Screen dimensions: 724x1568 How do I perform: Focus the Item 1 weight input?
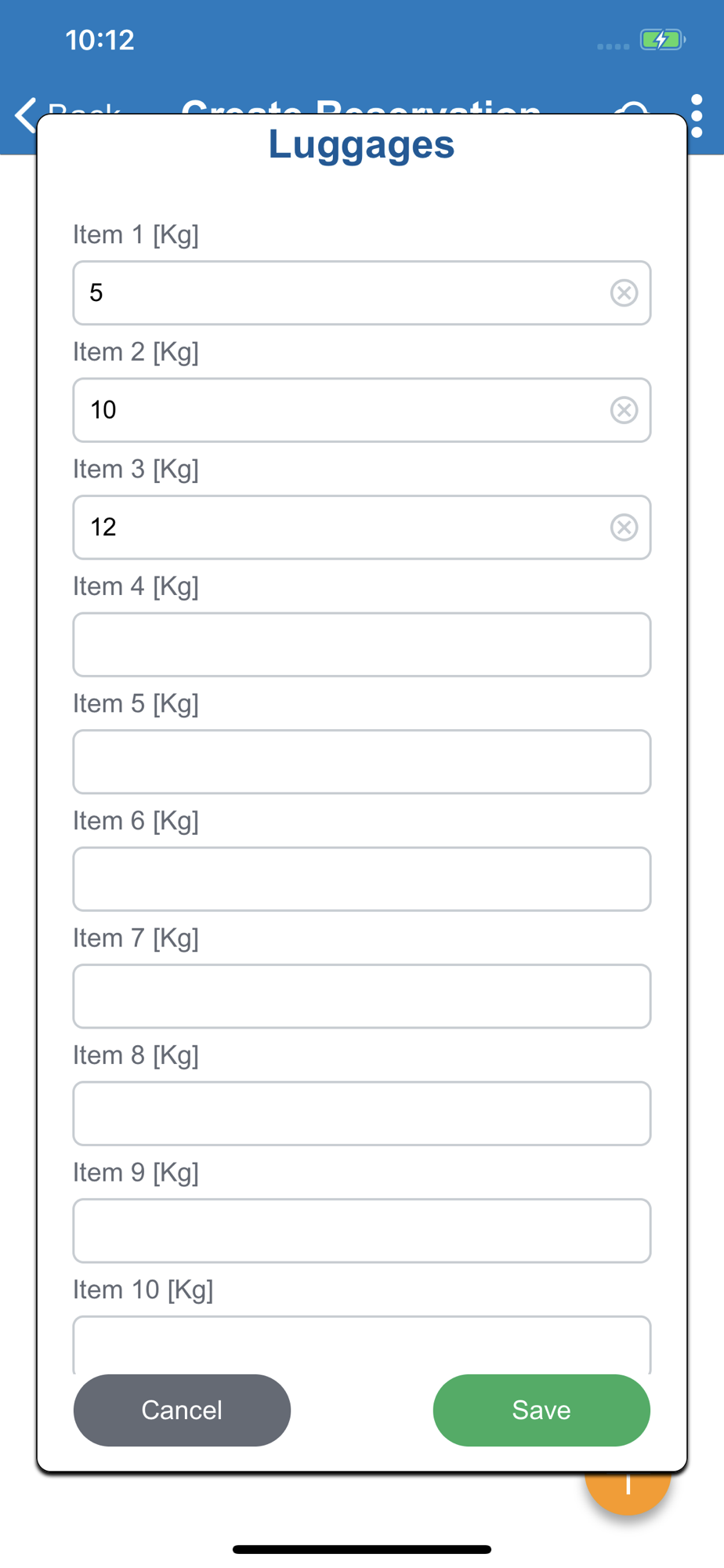click(345, 293)
